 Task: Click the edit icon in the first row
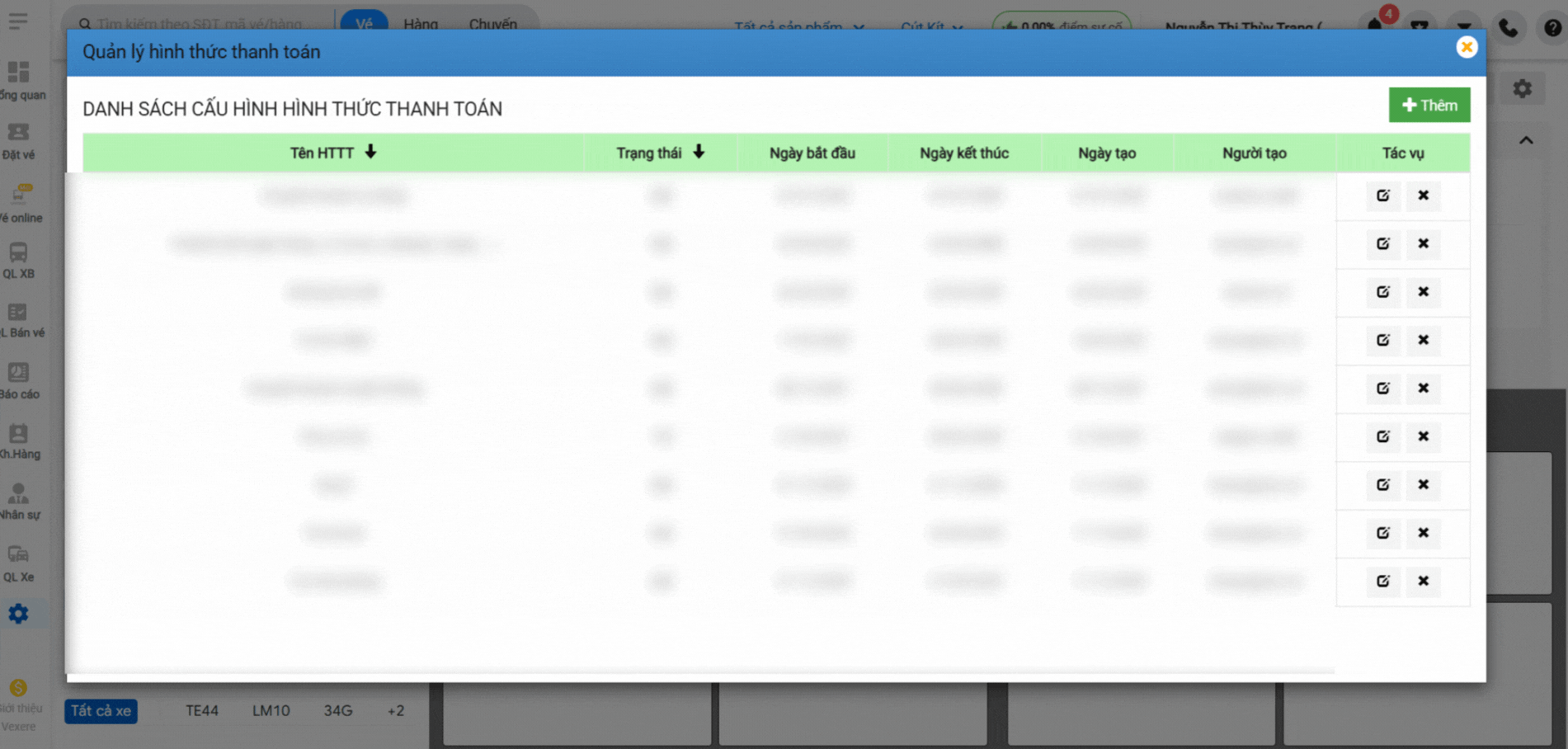click(1382, 195)
